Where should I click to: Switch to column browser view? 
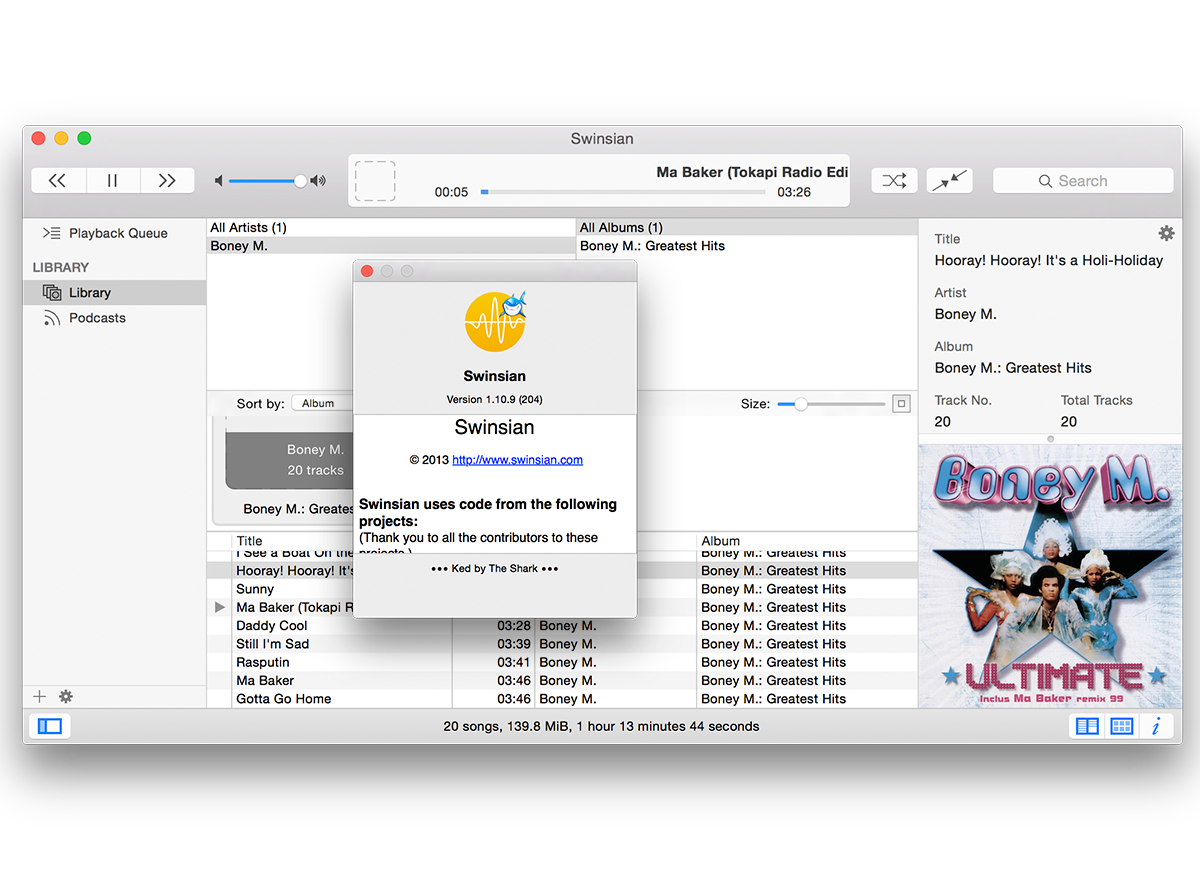[1087, 727]
